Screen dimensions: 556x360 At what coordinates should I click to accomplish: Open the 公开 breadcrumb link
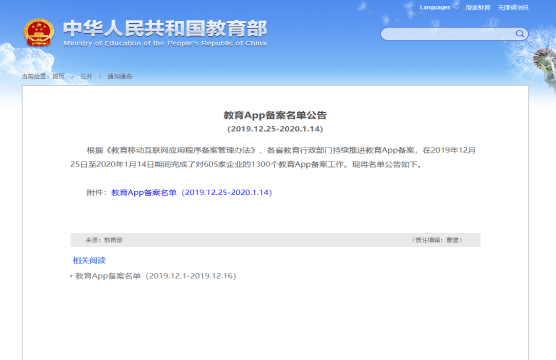point(86,76)
